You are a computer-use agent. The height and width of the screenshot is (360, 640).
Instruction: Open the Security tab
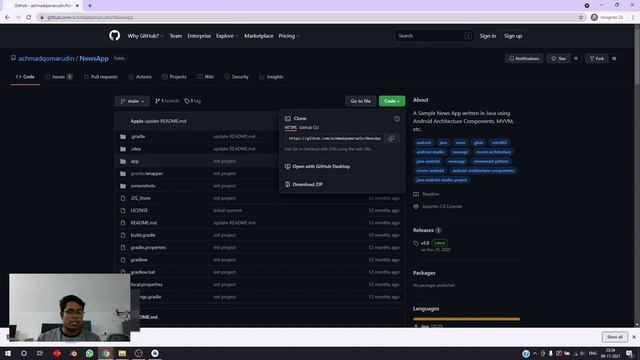pyautogui.click(x=237, y=77)
